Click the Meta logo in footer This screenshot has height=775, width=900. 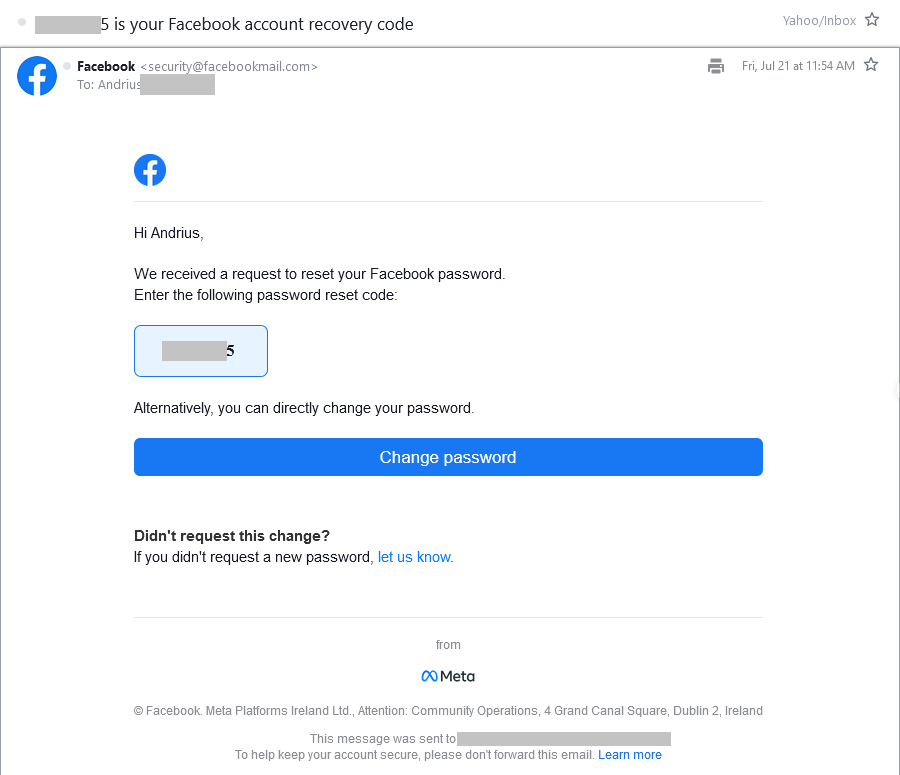click(x=448, y=676)
